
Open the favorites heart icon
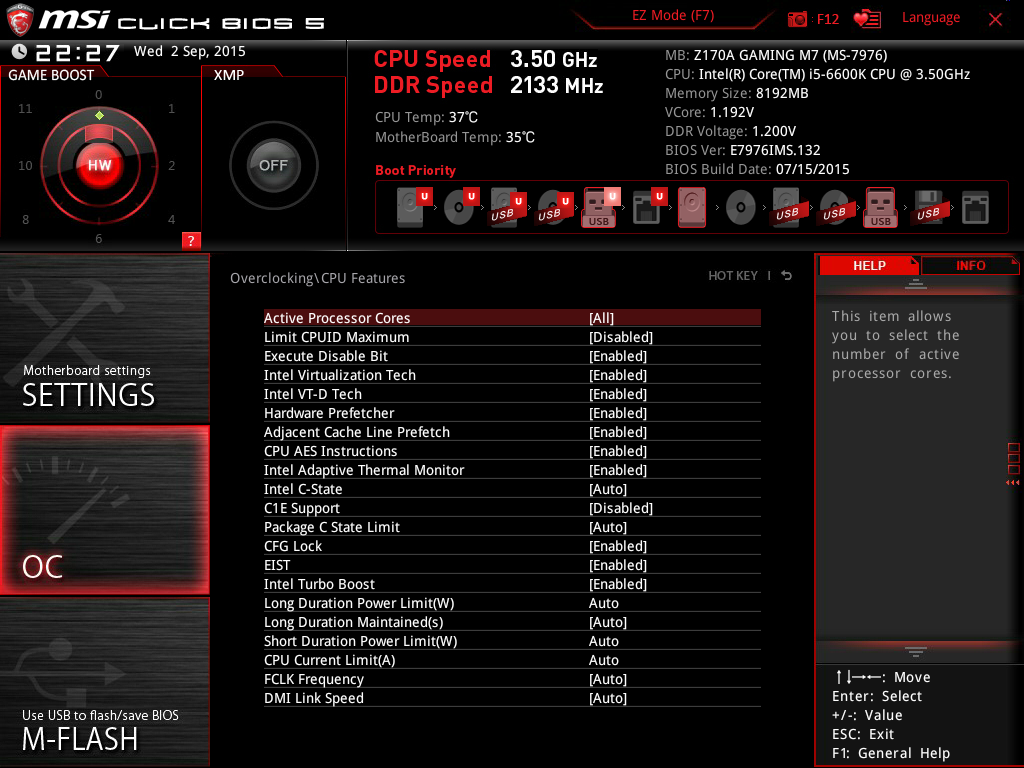867,19
